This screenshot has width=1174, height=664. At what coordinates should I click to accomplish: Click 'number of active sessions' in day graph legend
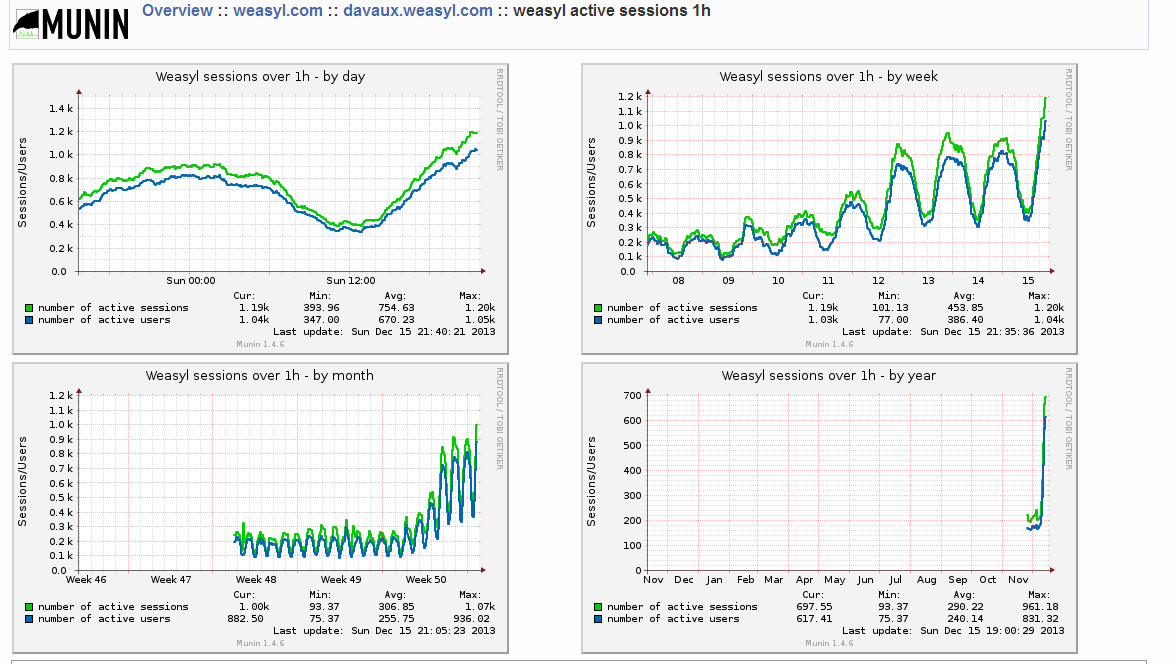[x=113, y=308]
